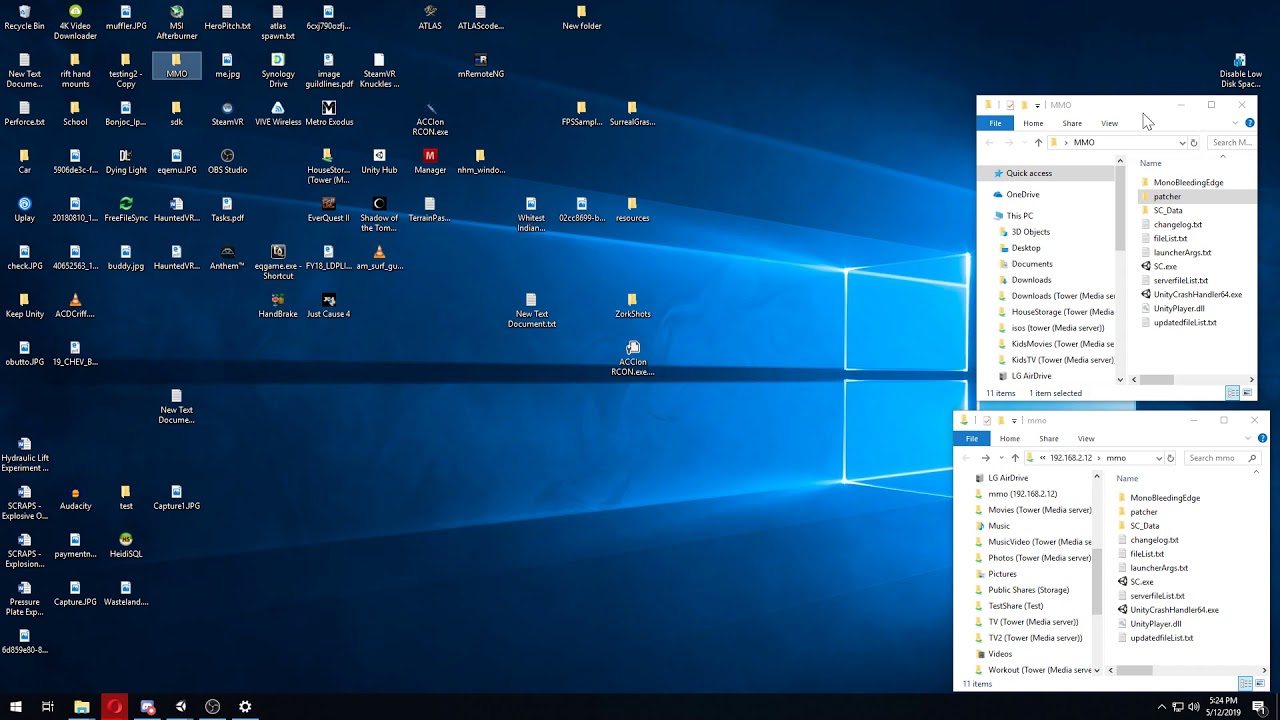The image size is (1280, 720).
Task: Select the Disable Low Disk Space icon
Action: (x=1240, y=70)
